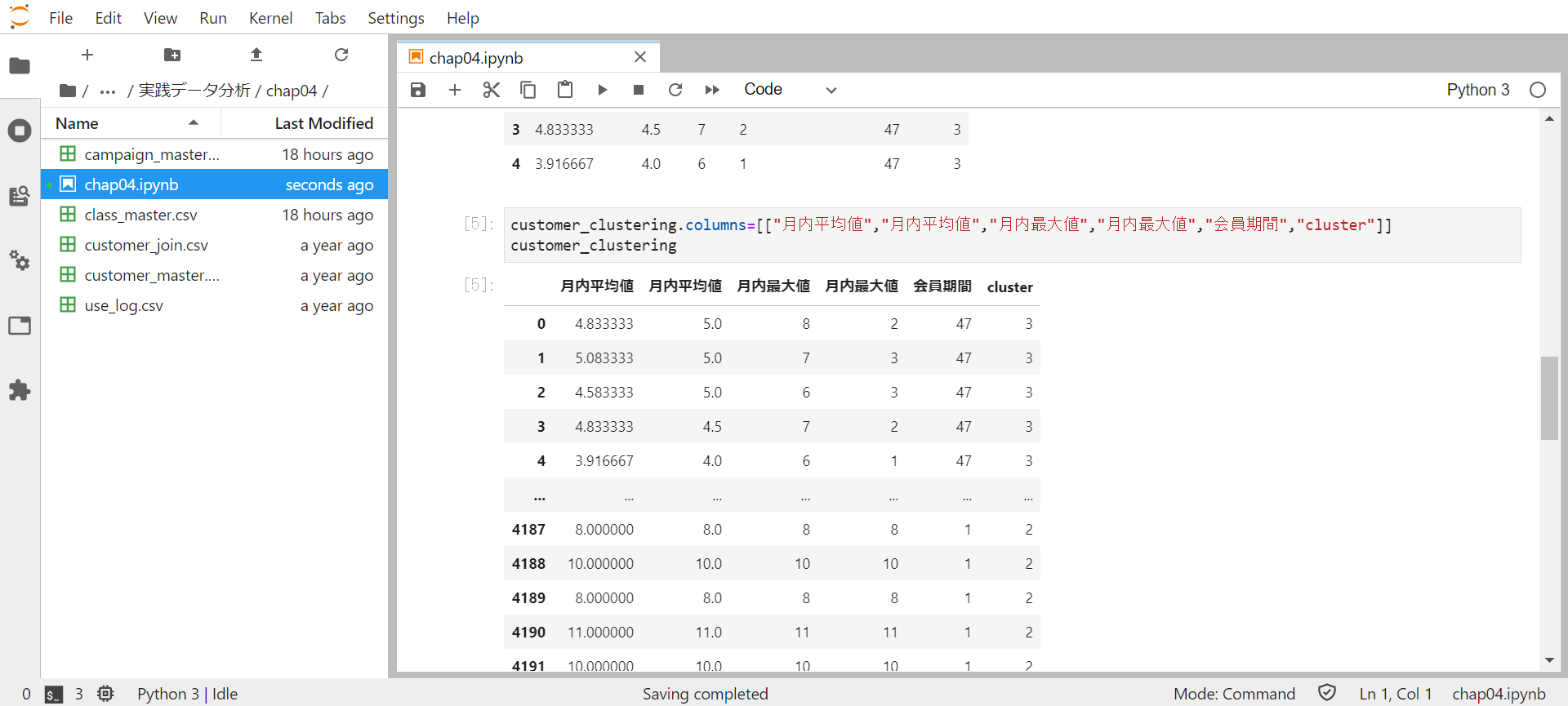Switch kernel via Python 3 button
The image size is (1568, 706).
(x=1477, y=90)
